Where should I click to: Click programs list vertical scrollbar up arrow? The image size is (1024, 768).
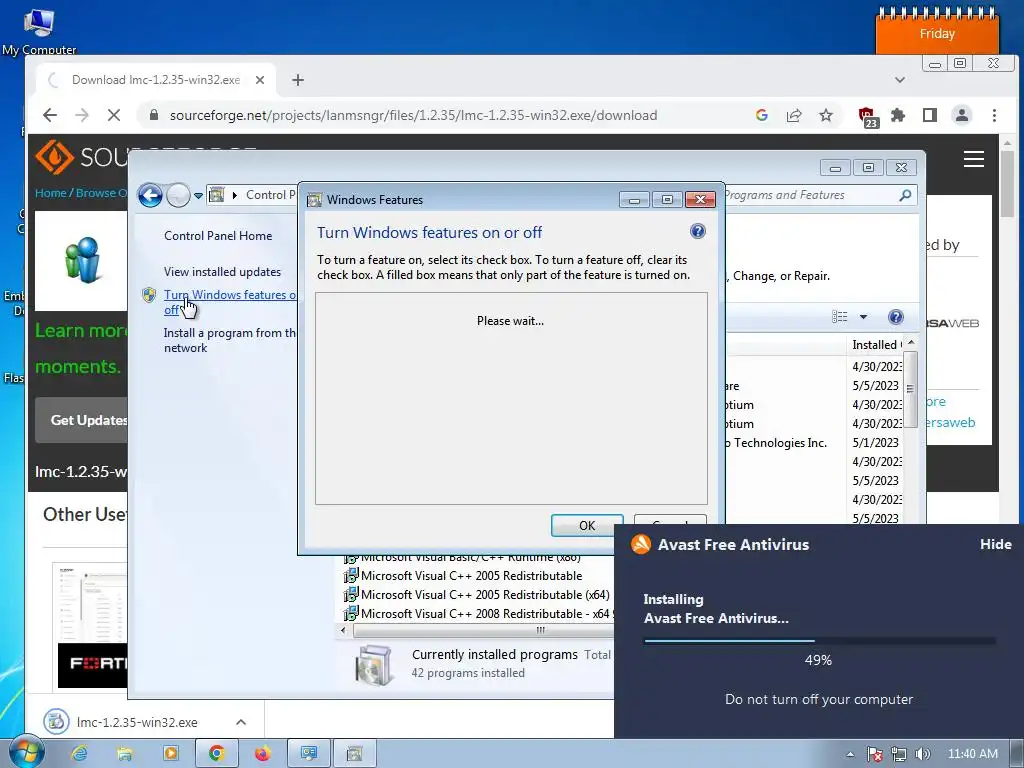pos(911,344)
